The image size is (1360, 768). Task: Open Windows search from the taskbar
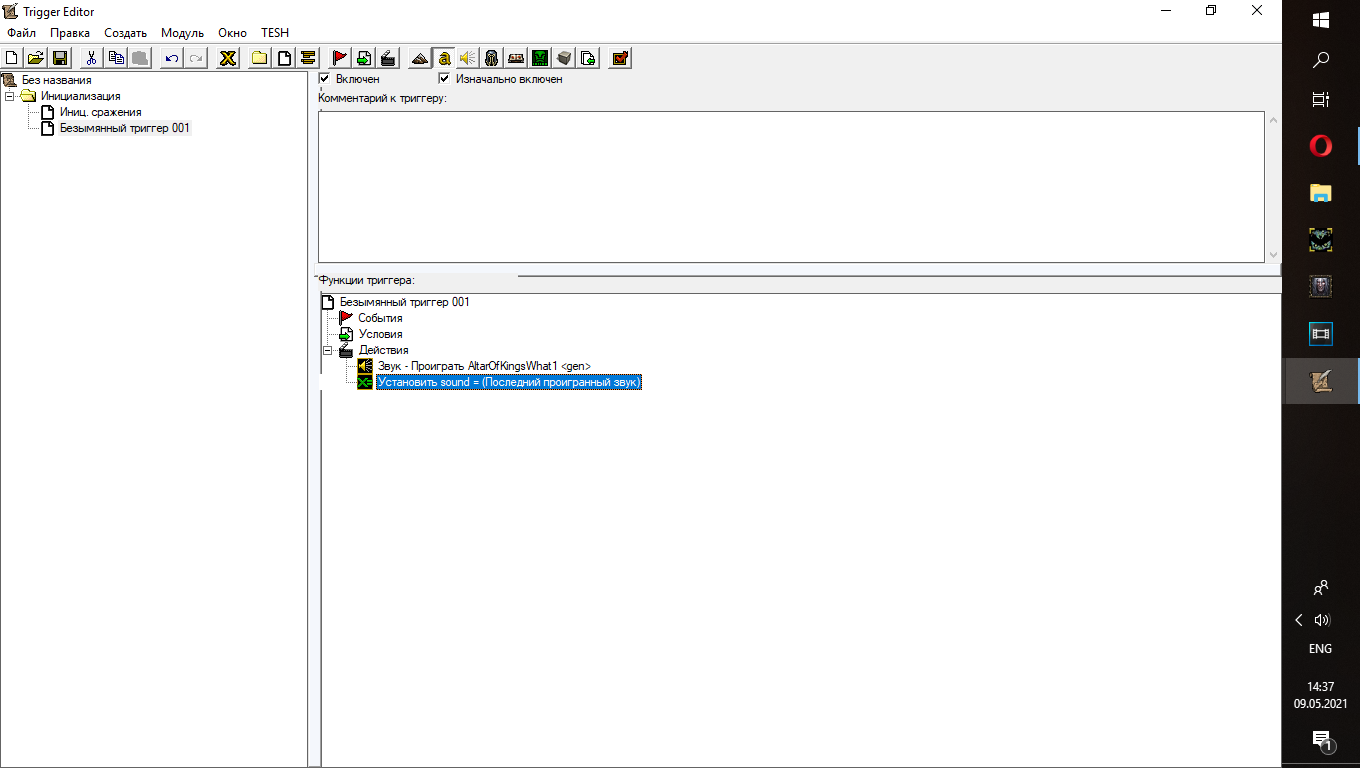point(1320,60)
